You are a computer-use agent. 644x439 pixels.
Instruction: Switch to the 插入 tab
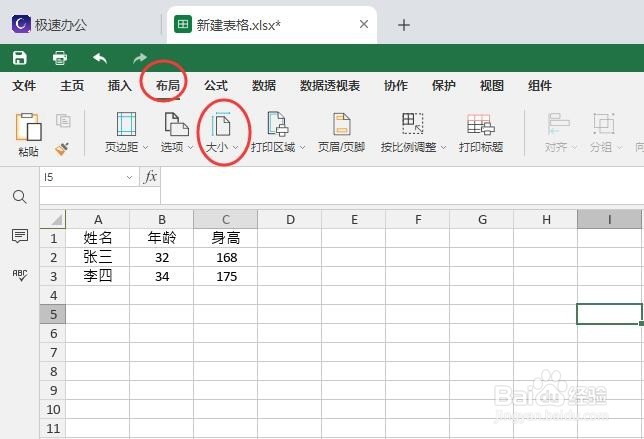[120, 85]
